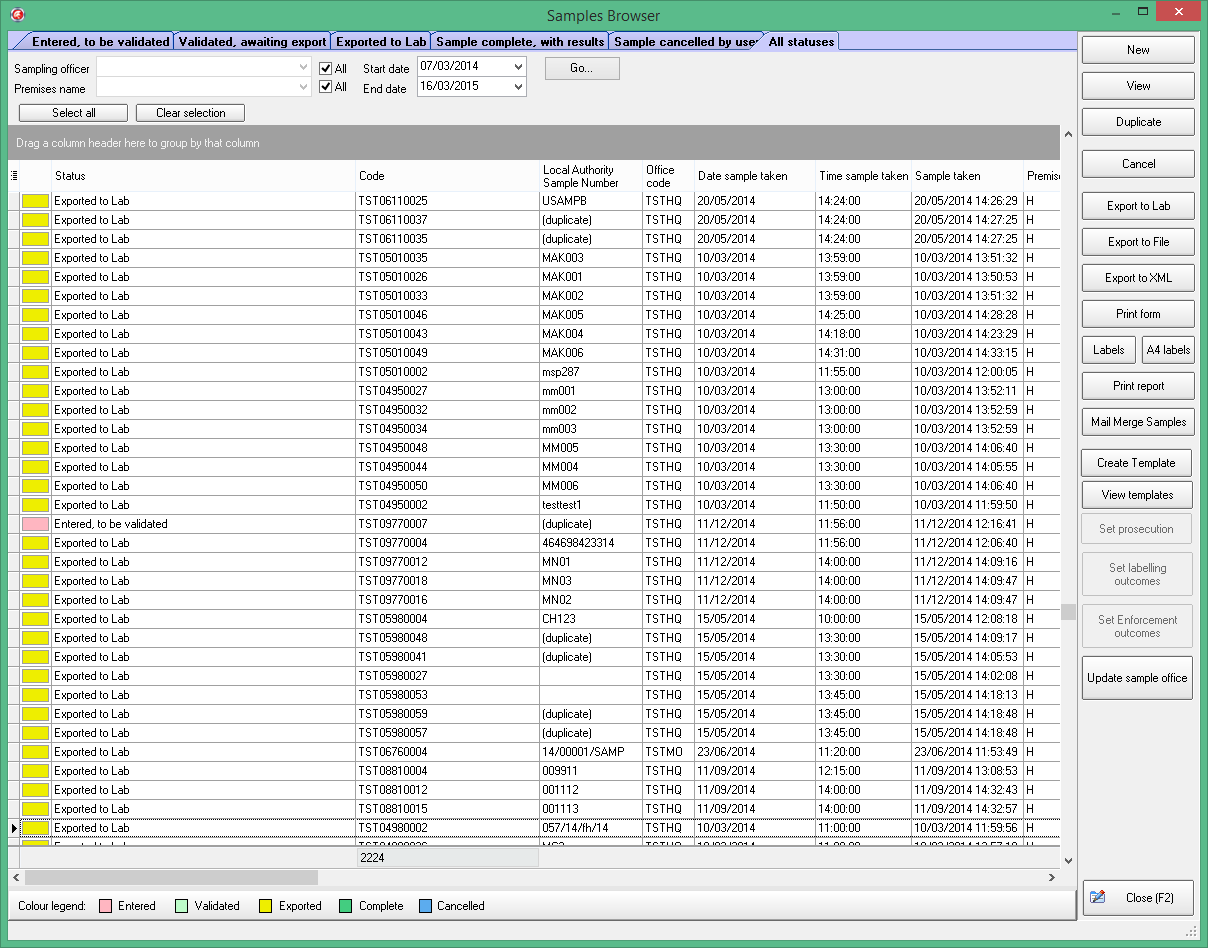Click the Labels button
The height and width of the screenshot is (948, 1208).
(1109, 350)
